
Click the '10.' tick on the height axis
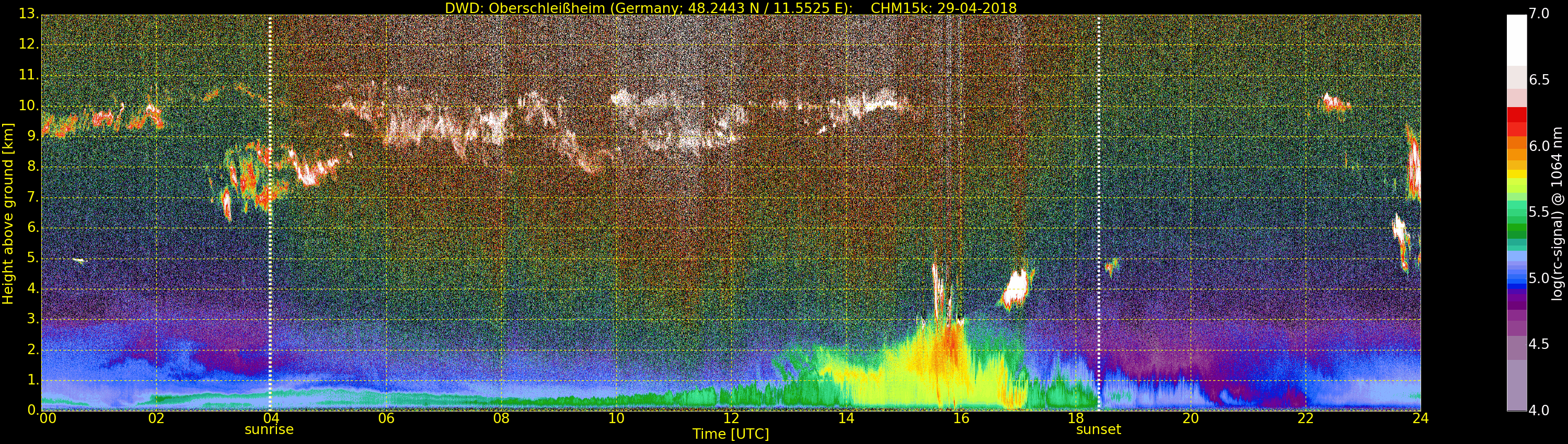(x=29, y=105)
